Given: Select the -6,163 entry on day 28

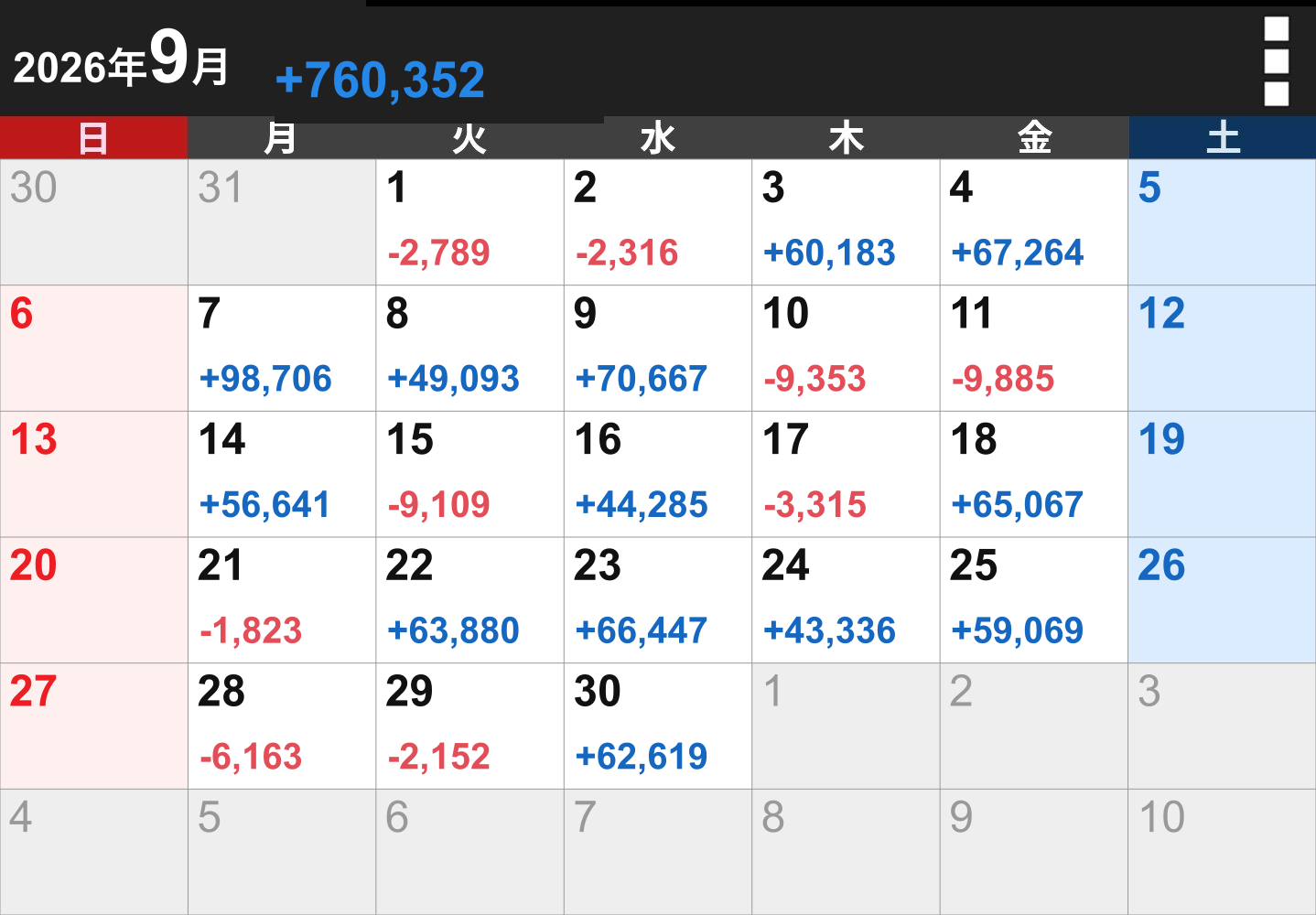Looking at the screenshot, I should (251, 757).
